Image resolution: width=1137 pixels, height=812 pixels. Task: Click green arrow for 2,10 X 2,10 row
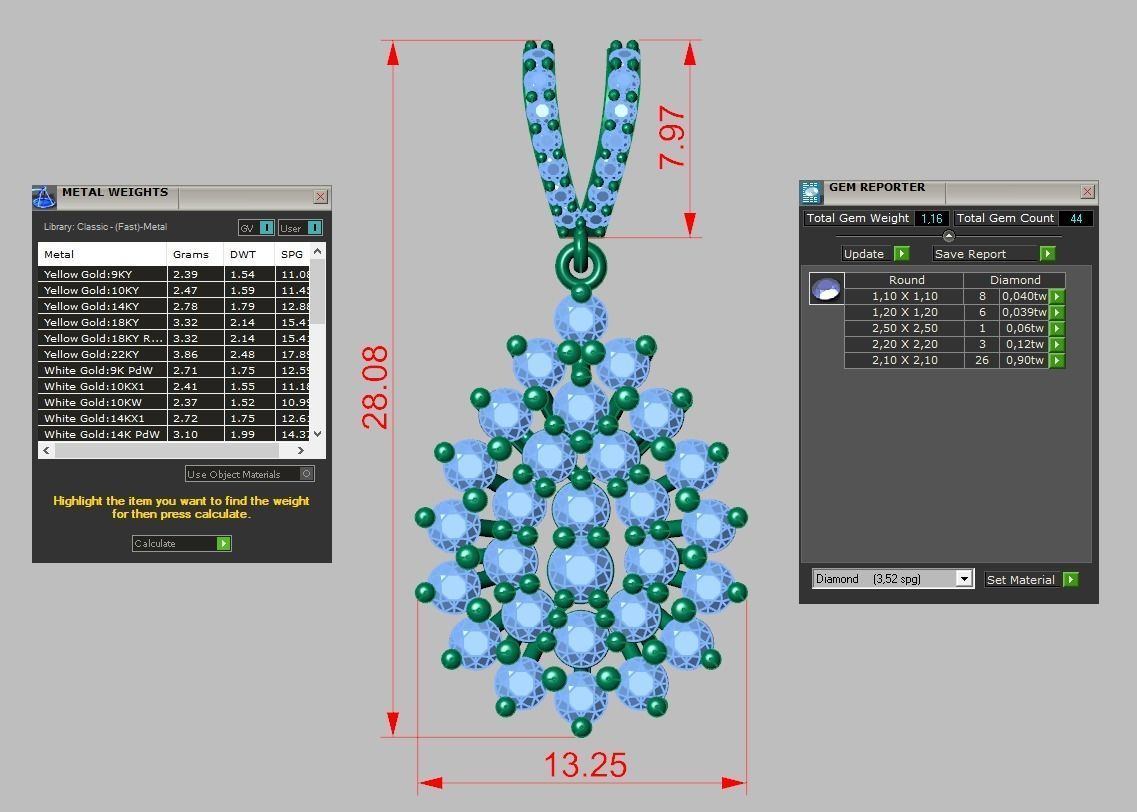[1057, 360]
